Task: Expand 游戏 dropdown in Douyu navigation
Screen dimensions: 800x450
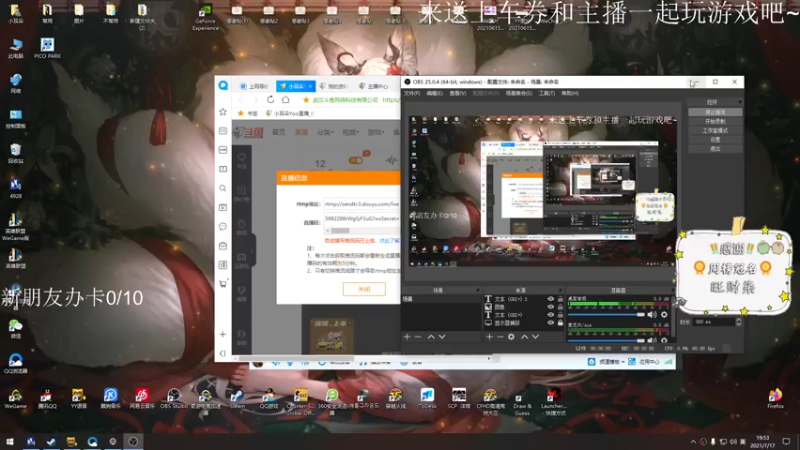Action: coord(376,132)
